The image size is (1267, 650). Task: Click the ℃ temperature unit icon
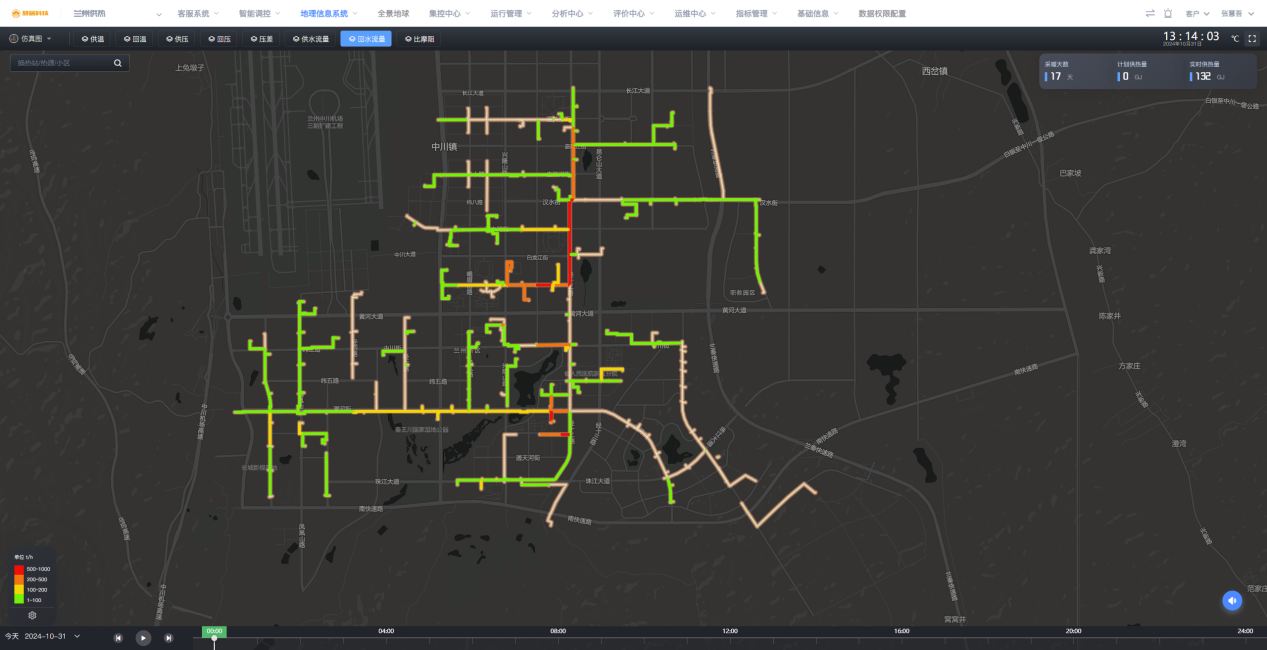1235,38
